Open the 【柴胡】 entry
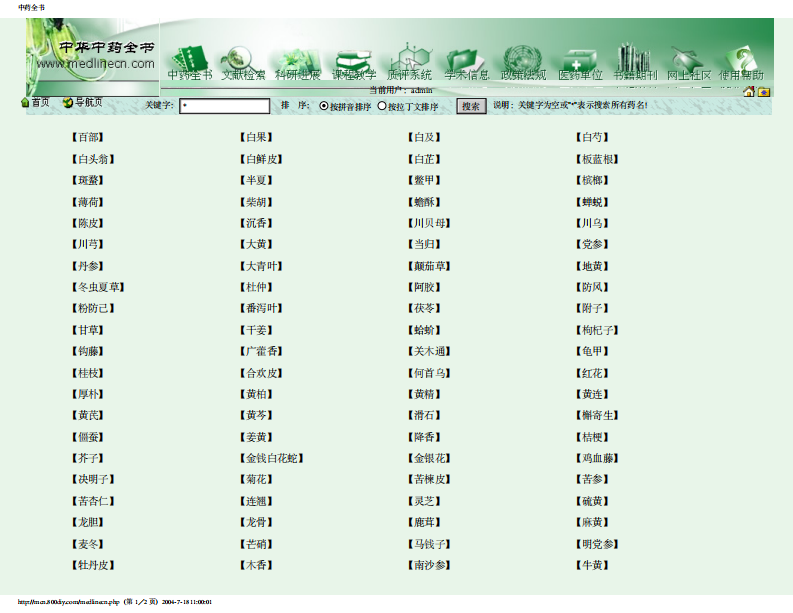793x613 pixels. pos(256,202)
